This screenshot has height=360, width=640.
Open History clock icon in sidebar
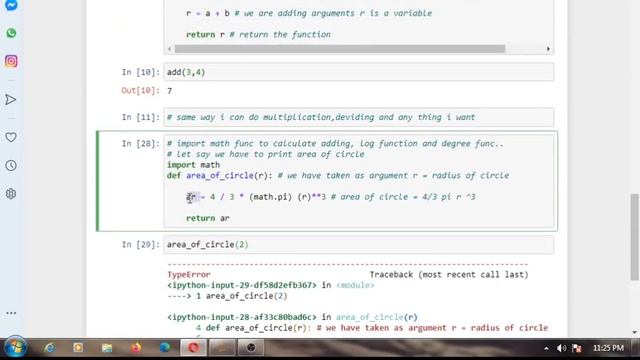coord(11,165)
